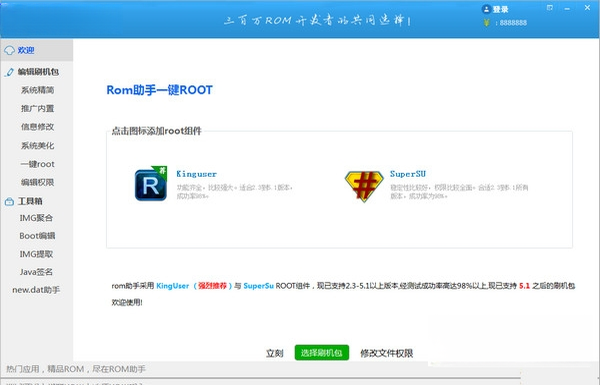This screenshot has height=385, width=600.
Task: Open 编辑权限 sidebar item
Action: pyautogui.click(x=38, y=183)
